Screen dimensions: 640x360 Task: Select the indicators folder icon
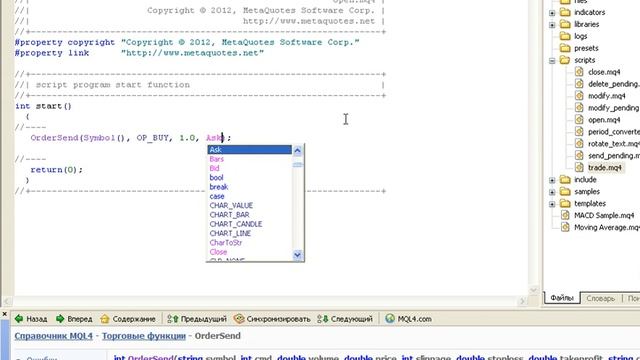click(565, 12)
